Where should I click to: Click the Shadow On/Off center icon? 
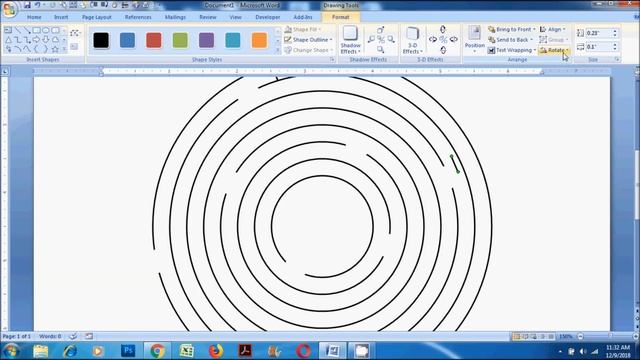click(x=381, y=40)
